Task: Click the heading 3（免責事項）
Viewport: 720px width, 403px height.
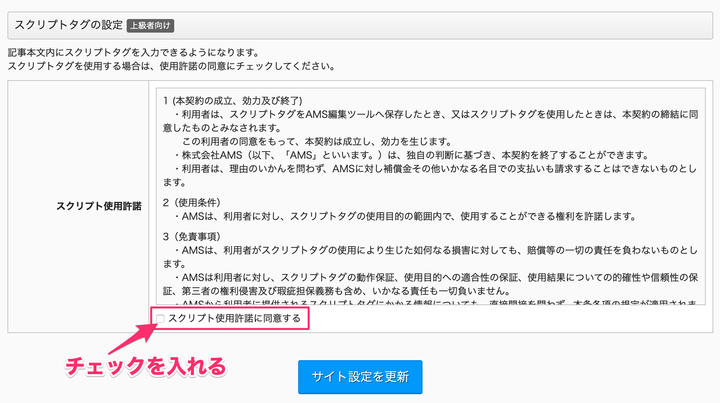Action: tap(192, 236)
